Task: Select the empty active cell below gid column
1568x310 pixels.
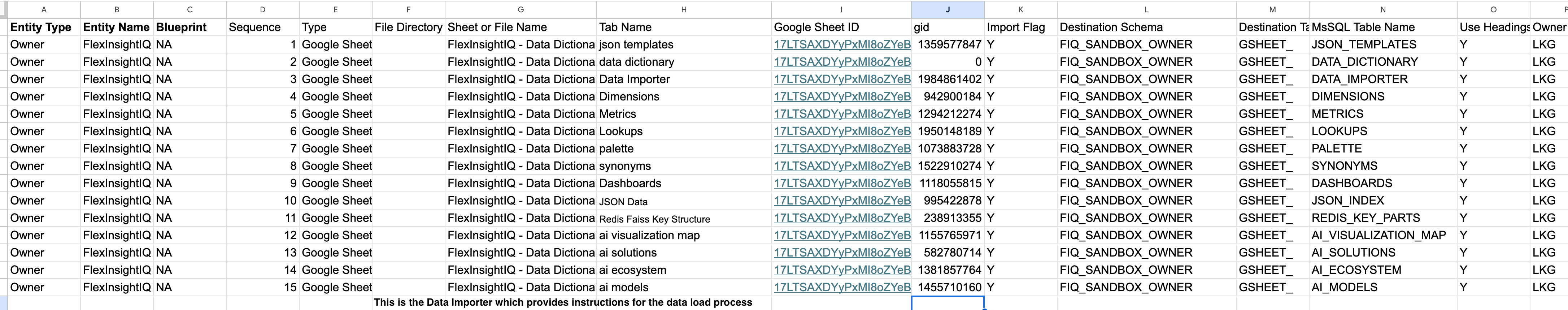Action: pyautogui.click(x=948, y=303)
